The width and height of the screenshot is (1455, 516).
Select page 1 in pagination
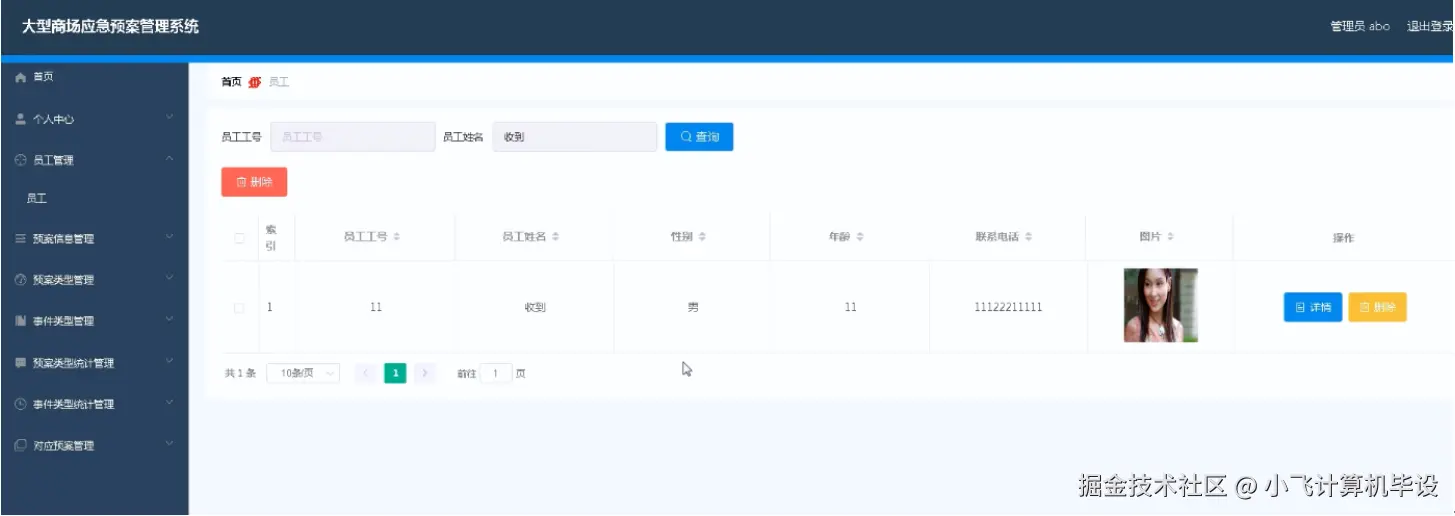click(395, 373)
